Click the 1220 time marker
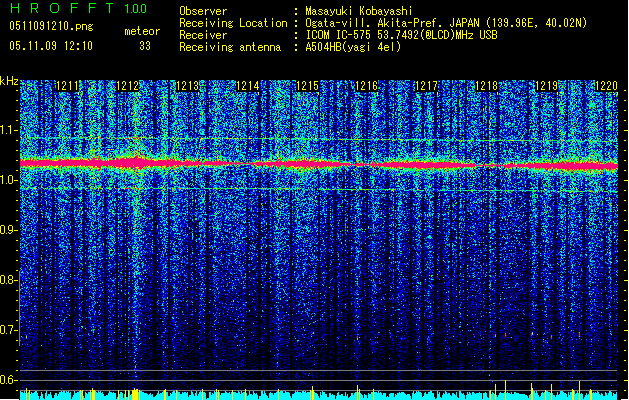The width and height of the screenshot is (629, 400). point(606,86)
